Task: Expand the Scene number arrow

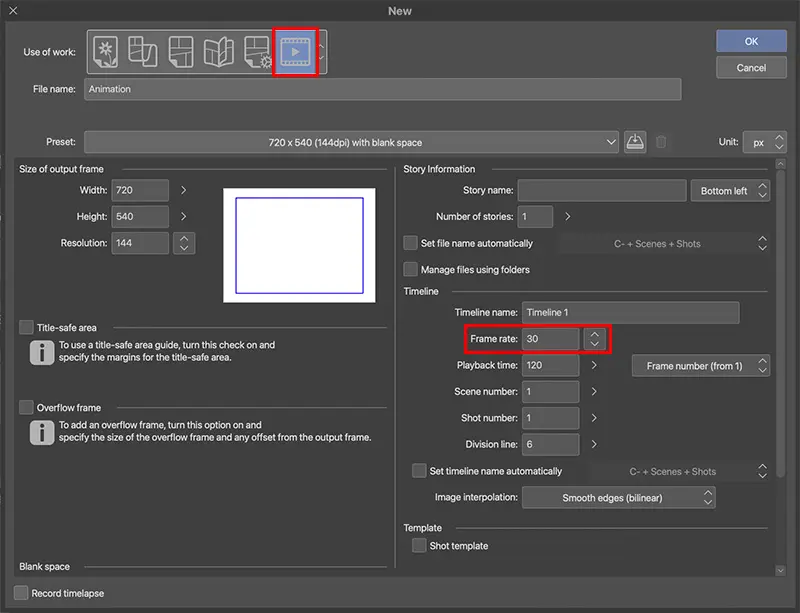Action: [x=594, y=391]
